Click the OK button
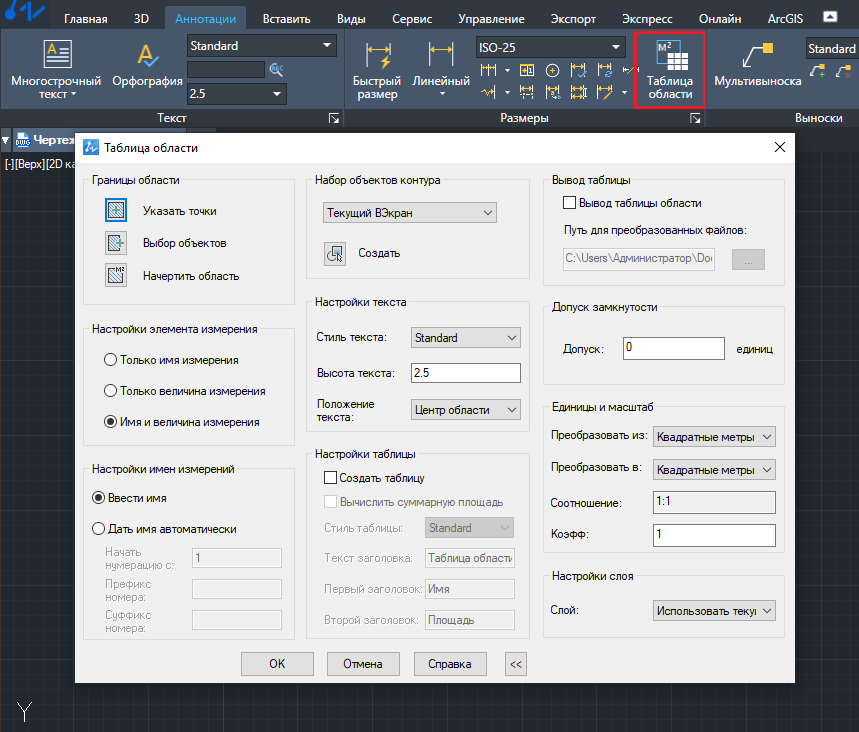Viewport: 859px width, 732px height. pos(277,664)
